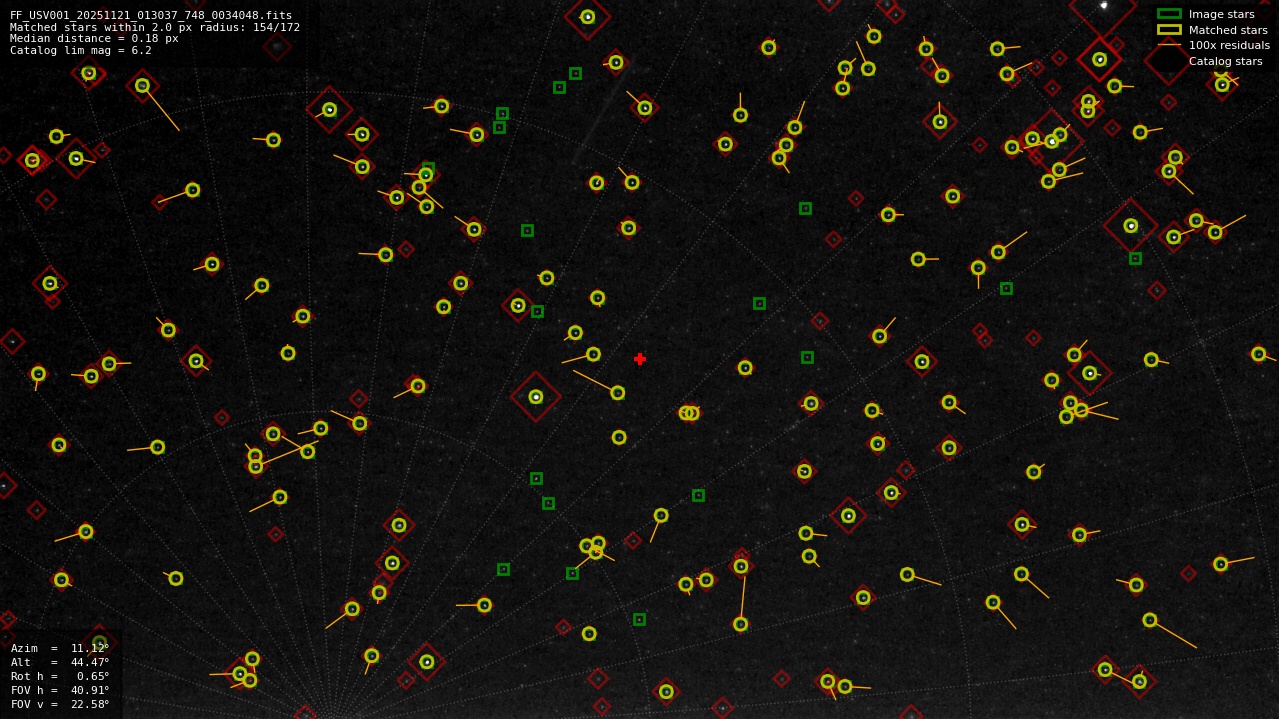Viewport: 1279px width, 719px height.
Task: Click the orange residuals legend line
Action: 1169,45
